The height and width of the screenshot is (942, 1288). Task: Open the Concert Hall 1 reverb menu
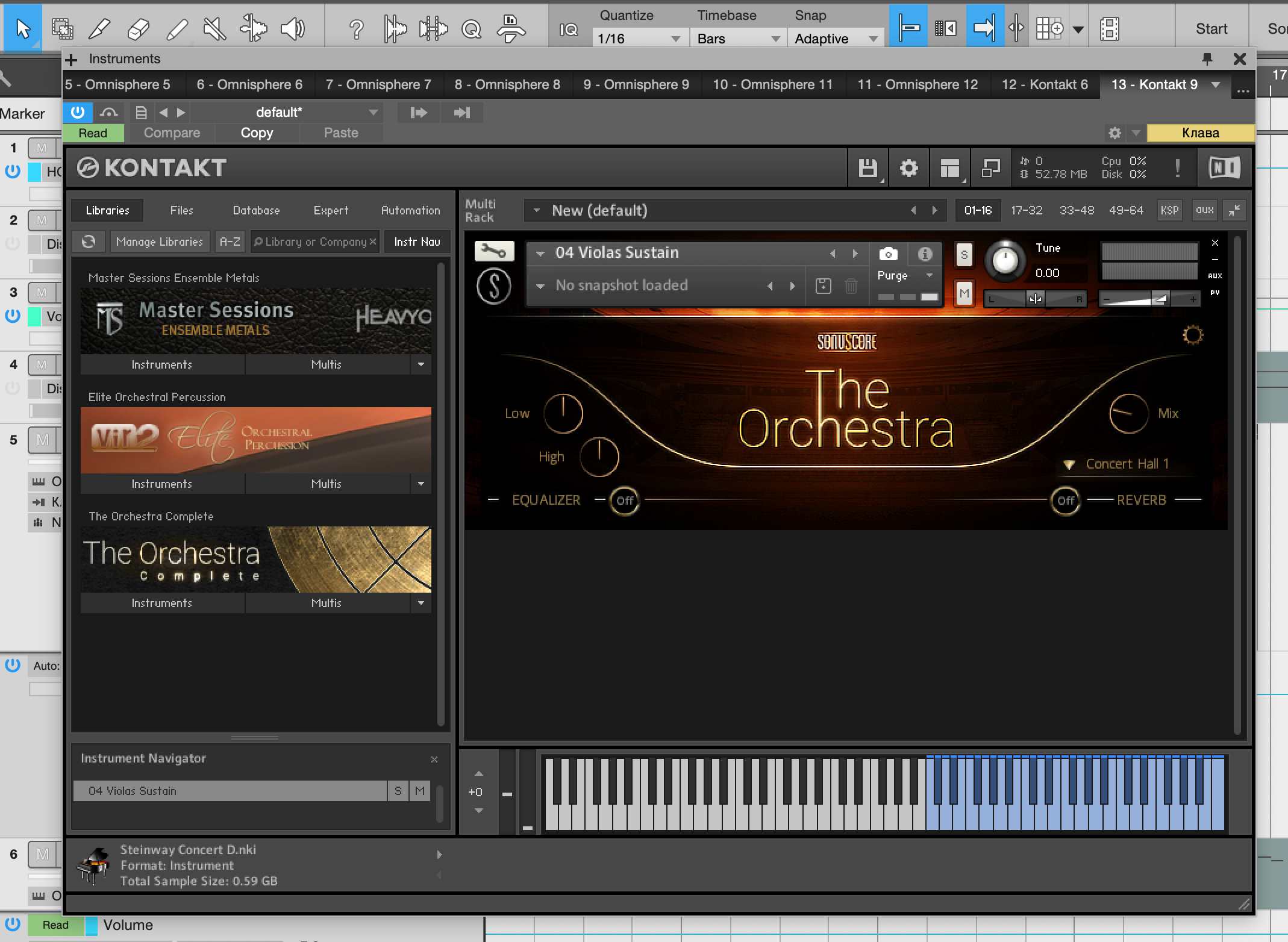(x=1118, y=464)
